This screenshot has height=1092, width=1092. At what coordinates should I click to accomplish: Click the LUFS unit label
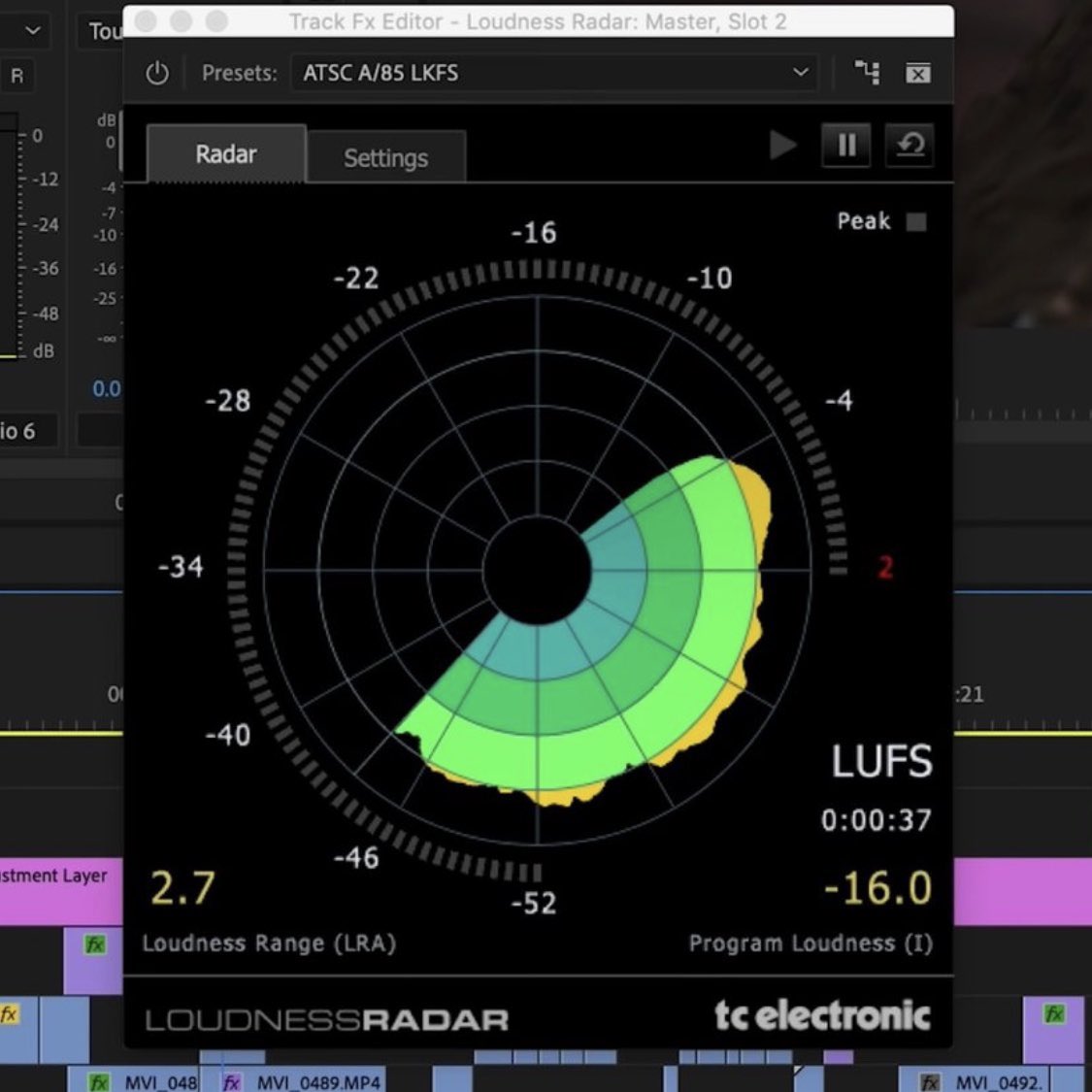pyautogui.click(x=881, y=761)
